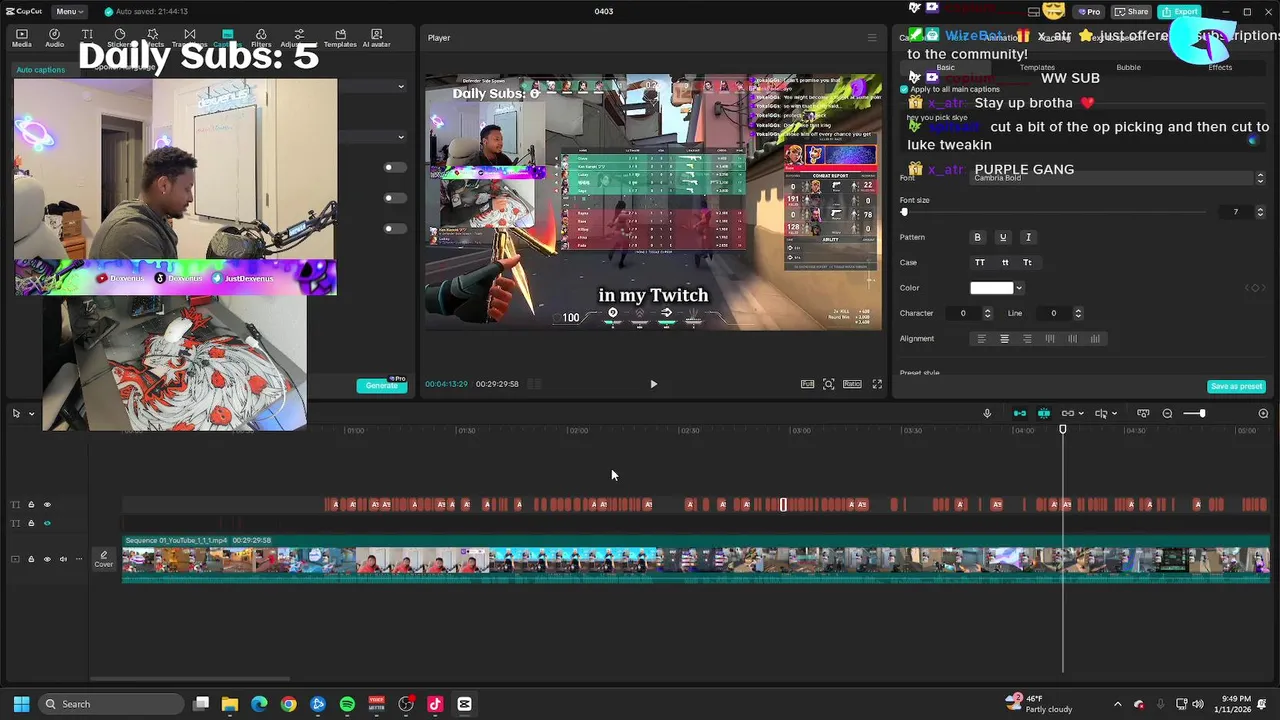This screenshot has width=1280, height=720.
Task: Adjust Line spacing stepper
Action: 1077,313
